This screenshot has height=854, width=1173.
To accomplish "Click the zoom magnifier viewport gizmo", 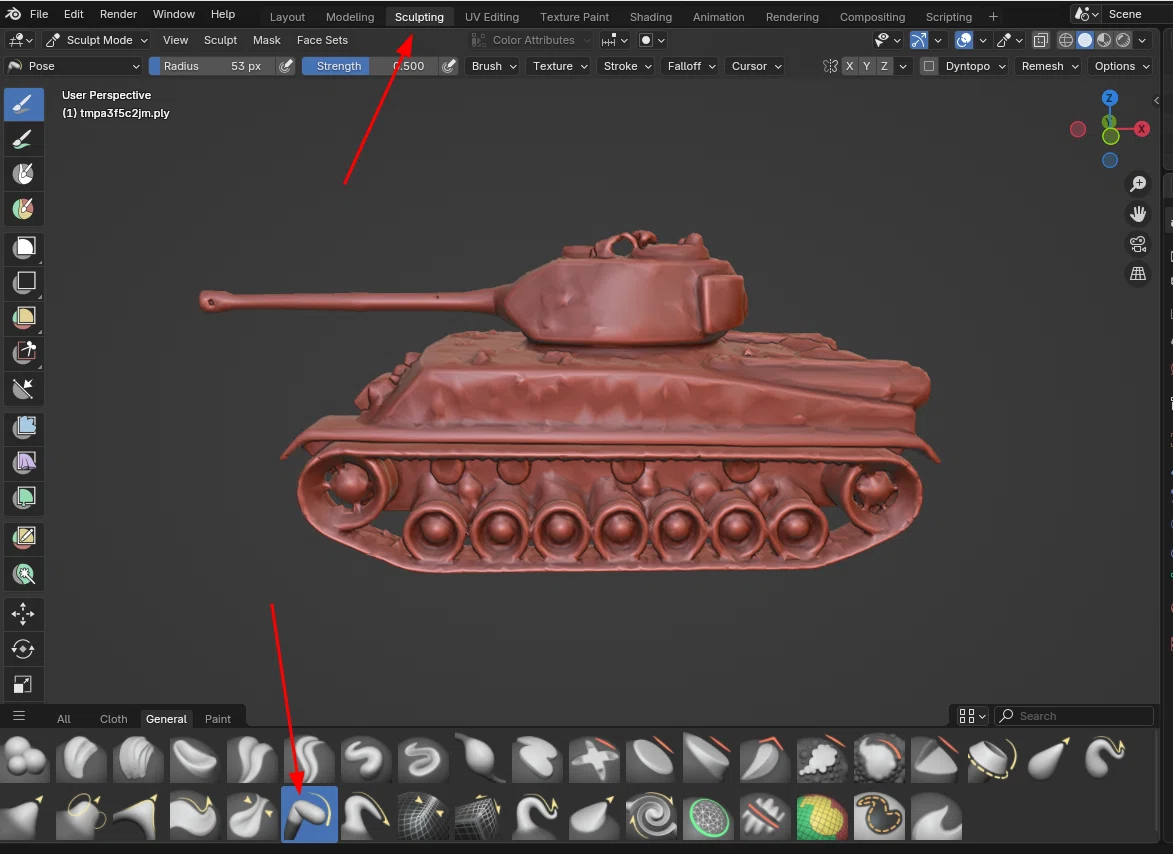I will point(1138,184).
